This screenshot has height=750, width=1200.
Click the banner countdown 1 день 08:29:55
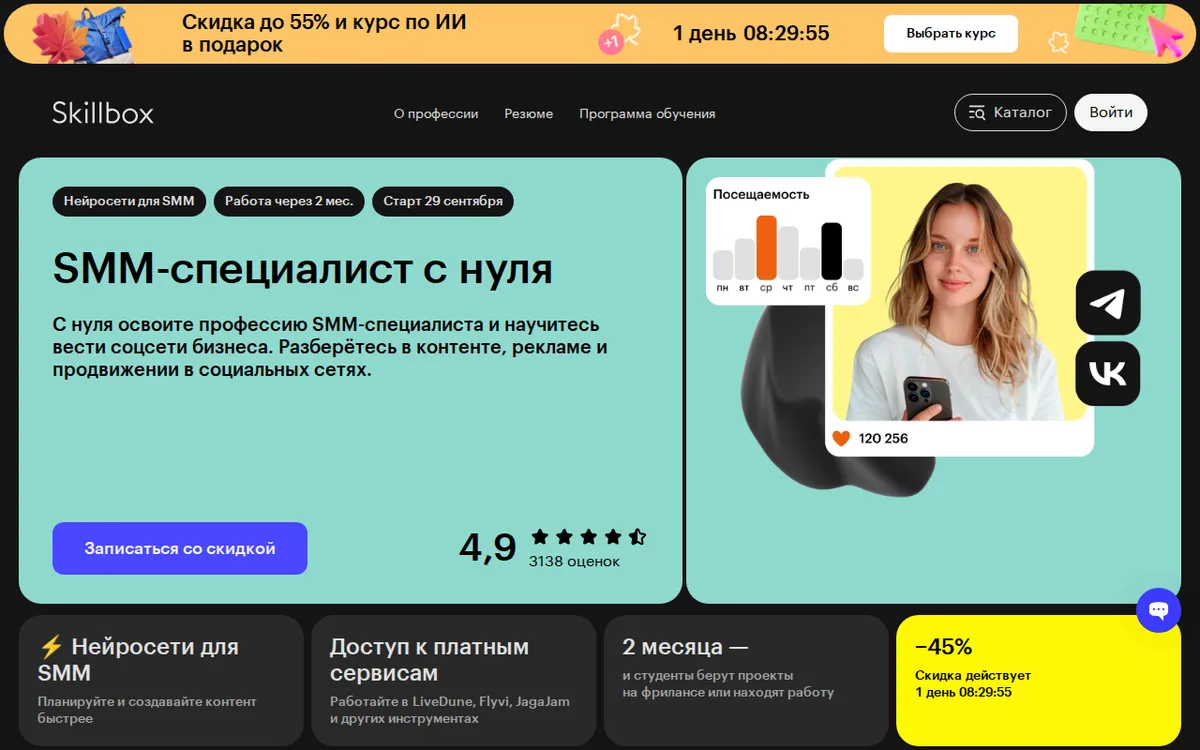coord(751,33)
